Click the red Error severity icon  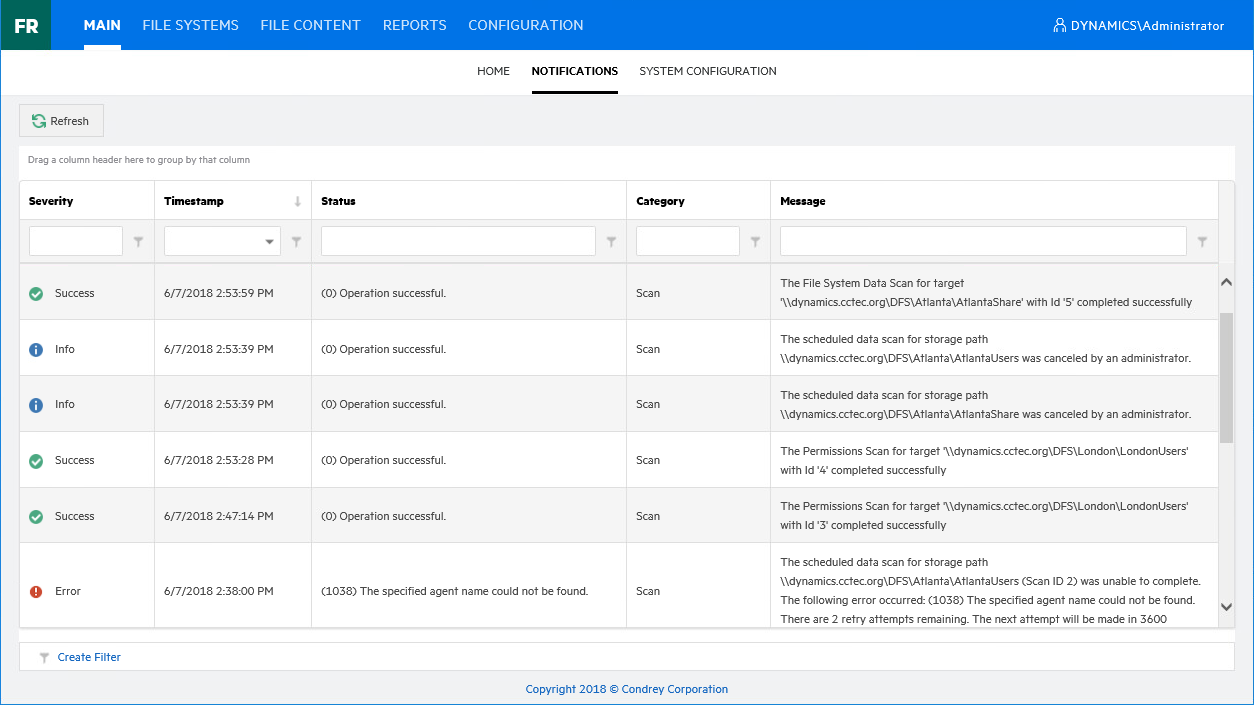pos(36,591)
